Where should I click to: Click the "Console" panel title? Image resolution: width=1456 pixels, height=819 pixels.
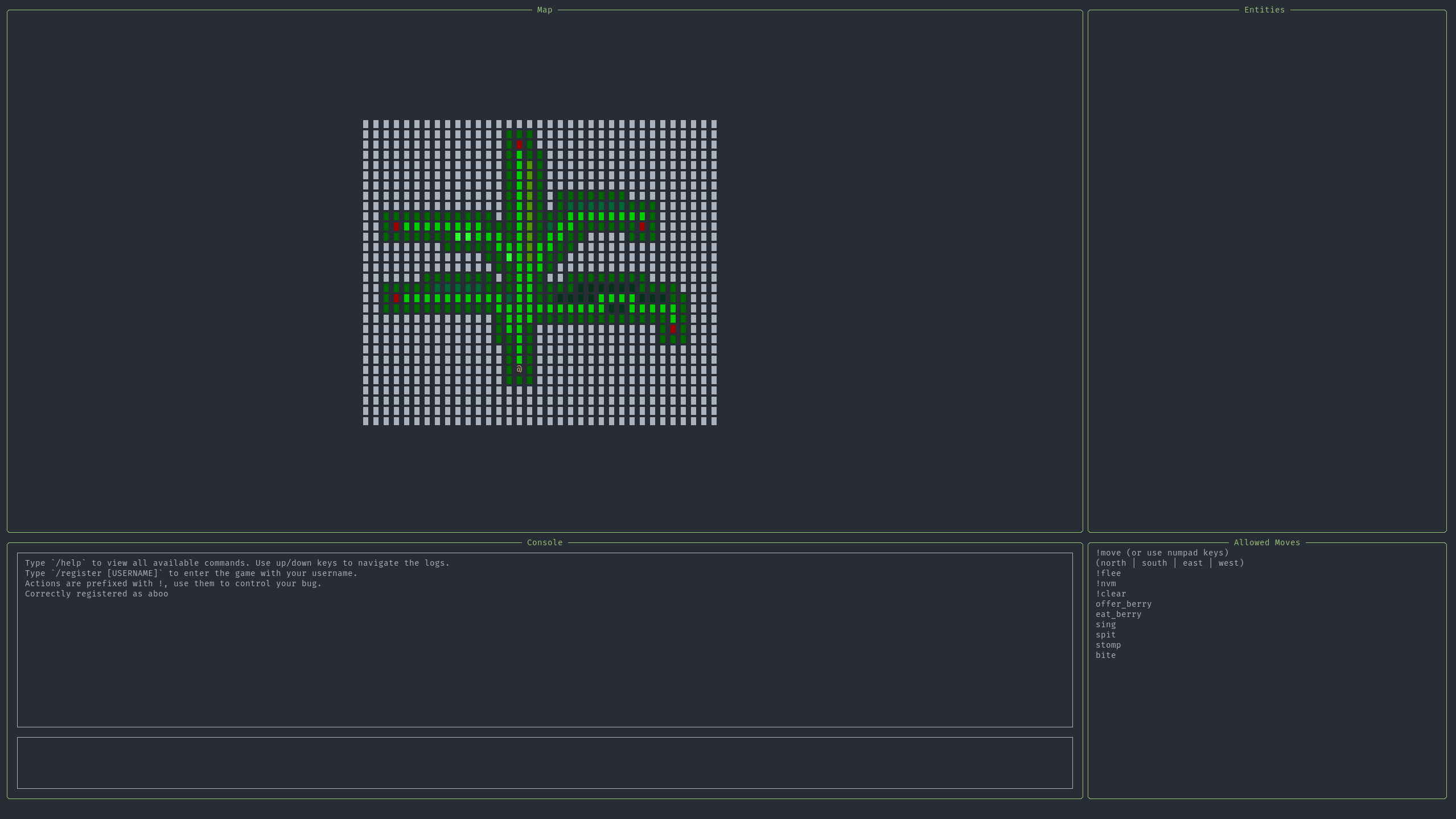545,542
